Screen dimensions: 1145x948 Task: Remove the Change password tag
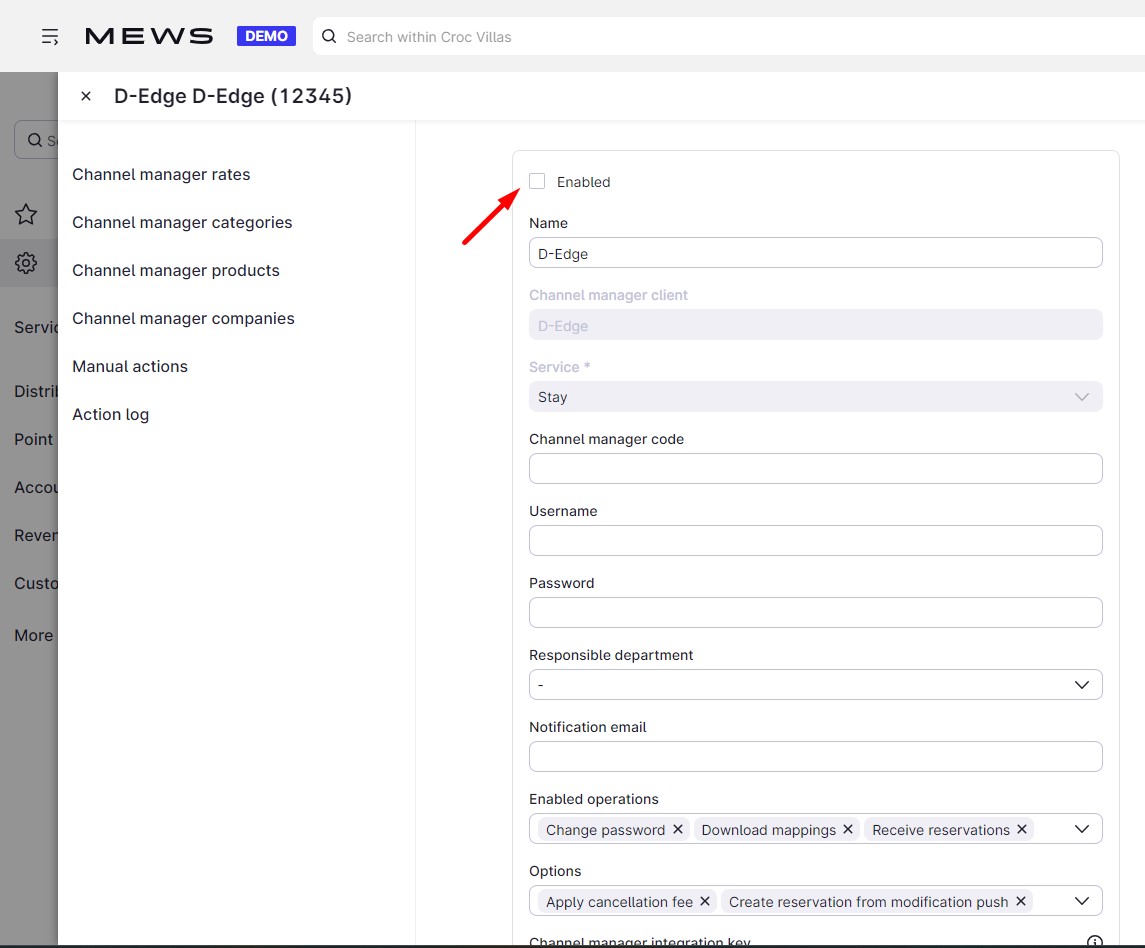click(x=678, y=829)
